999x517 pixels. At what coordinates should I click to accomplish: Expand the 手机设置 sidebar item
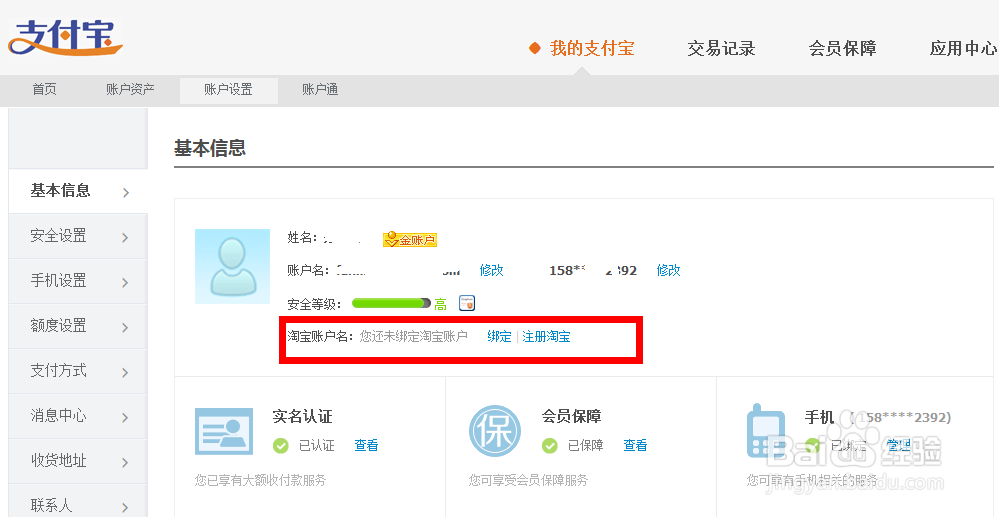[78, 281]
